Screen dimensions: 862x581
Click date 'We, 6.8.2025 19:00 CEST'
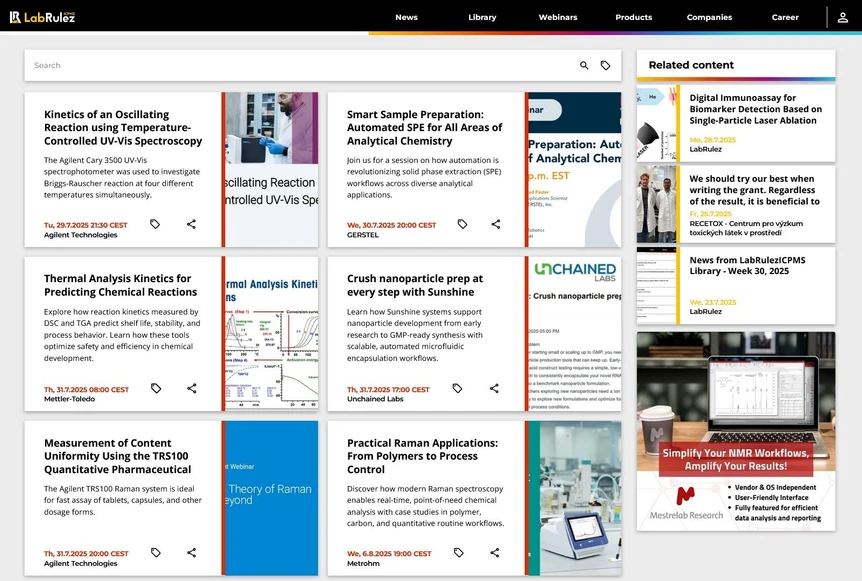point(389,554)
